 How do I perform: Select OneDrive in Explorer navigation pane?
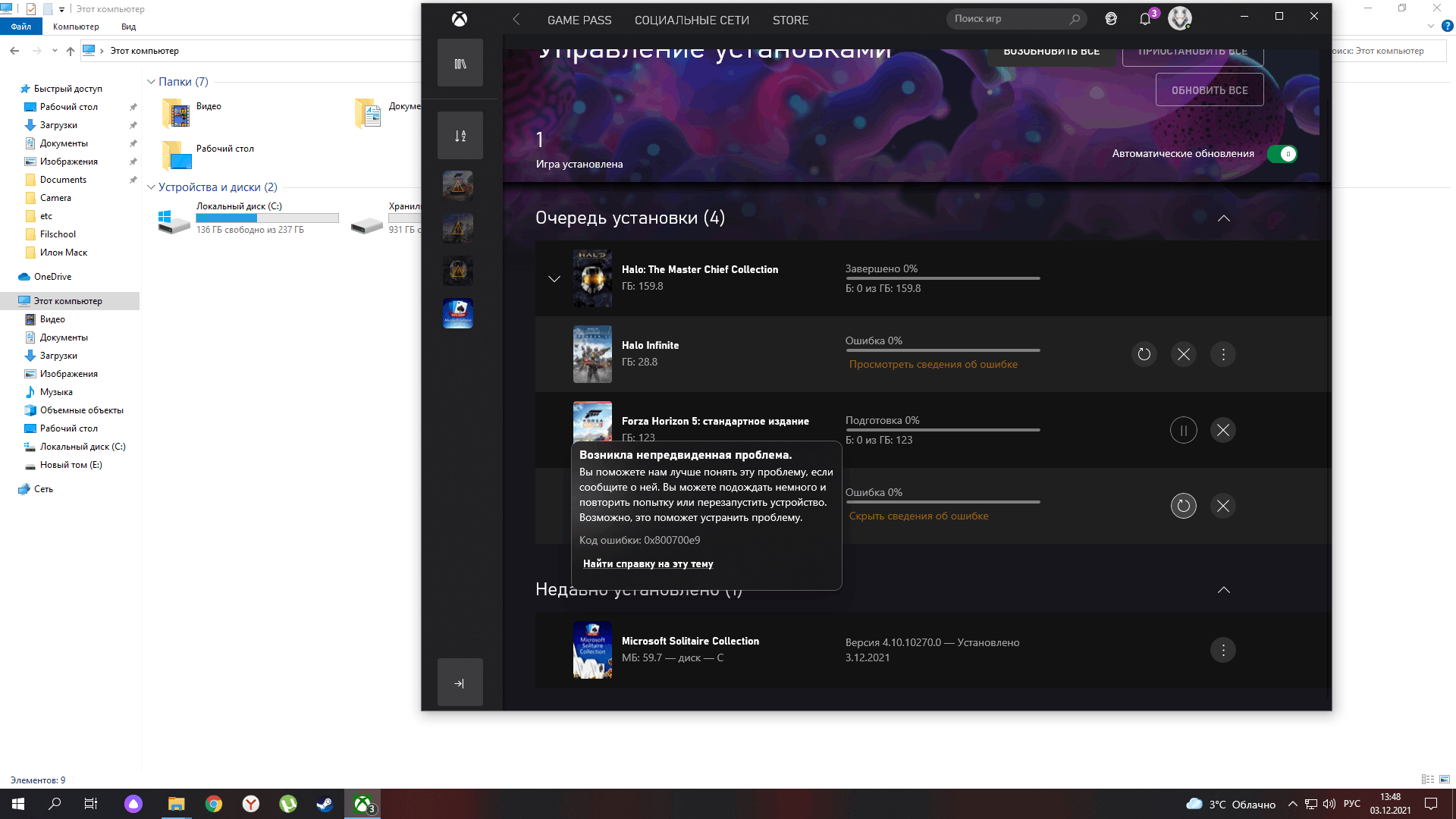point(52,277)
